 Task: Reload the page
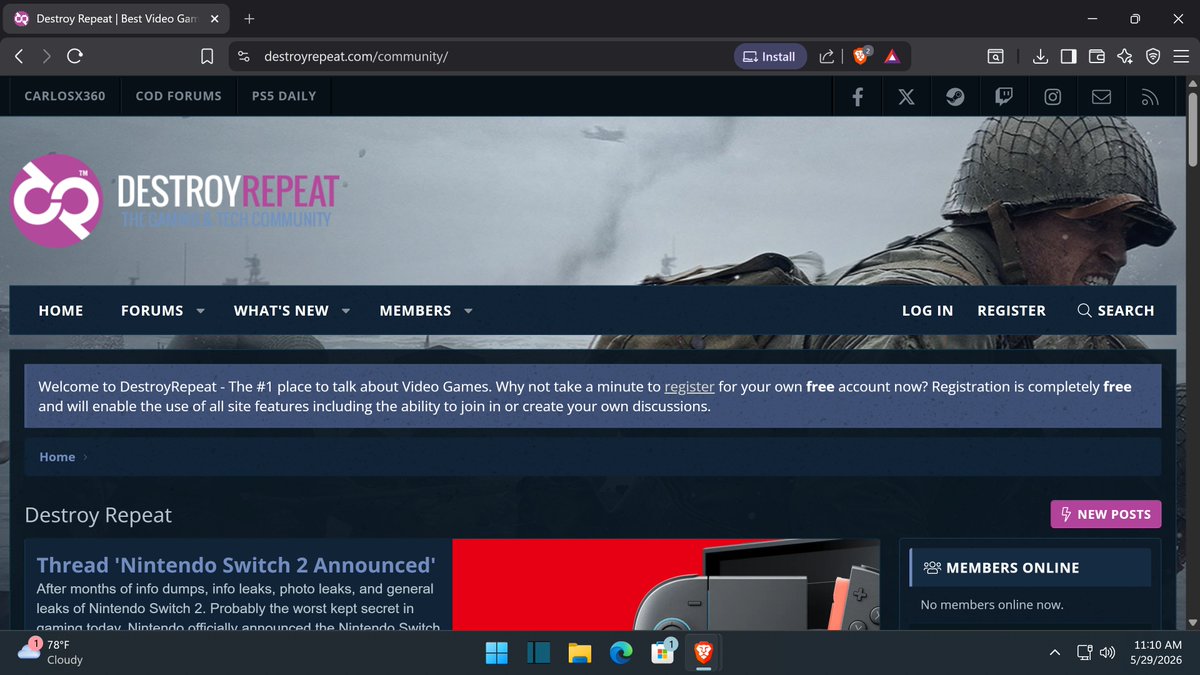point(75,57)
